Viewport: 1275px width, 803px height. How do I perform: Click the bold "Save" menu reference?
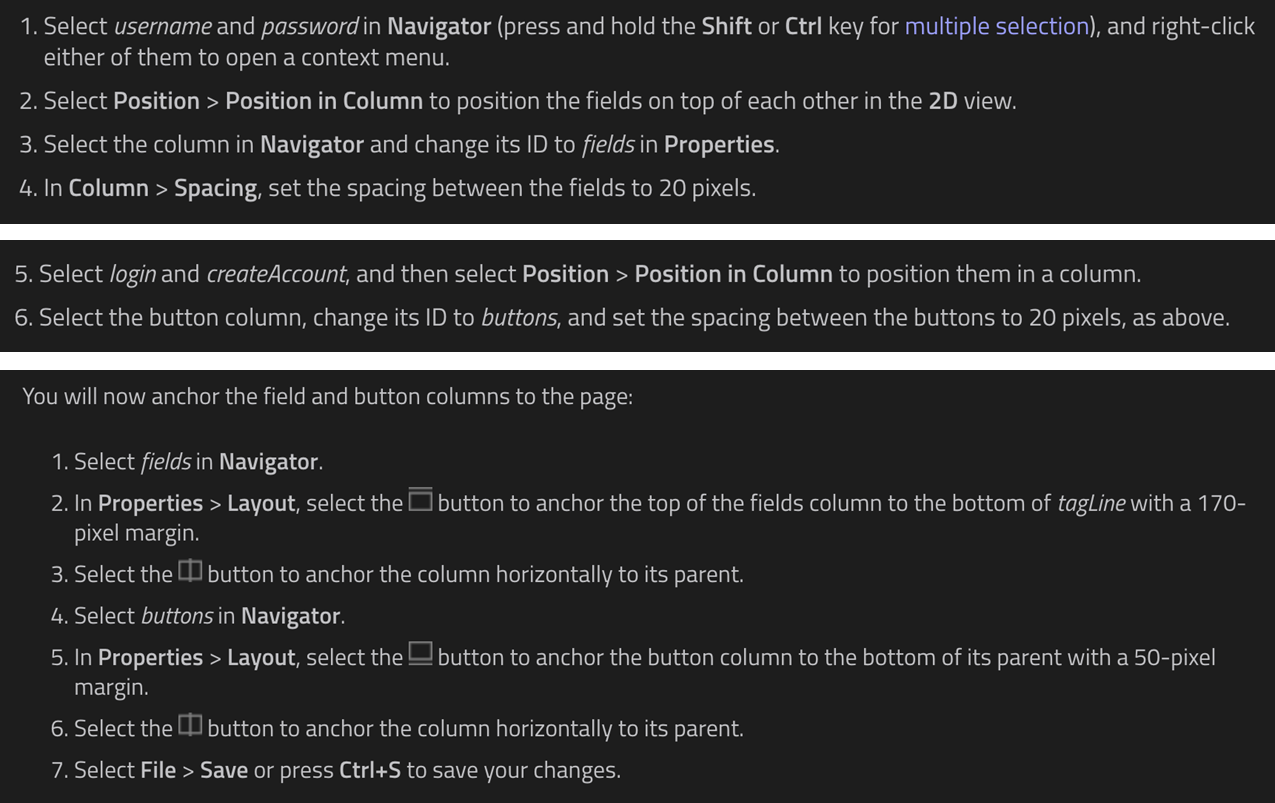coord(224,771)
